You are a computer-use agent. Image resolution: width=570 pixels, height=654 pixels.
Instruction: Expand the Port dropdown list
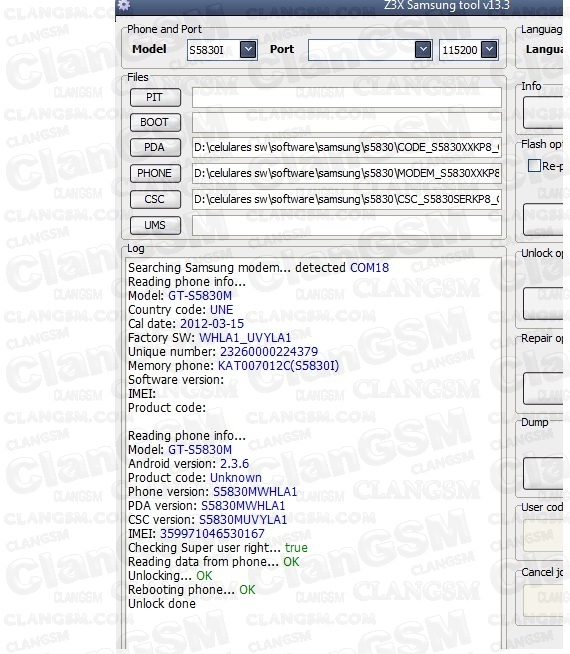[x=423, y=50]
